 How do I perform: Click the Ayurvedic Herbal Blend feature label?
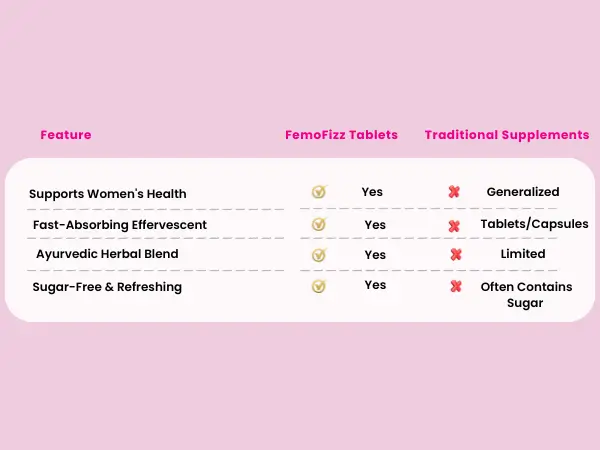(107, 254)
